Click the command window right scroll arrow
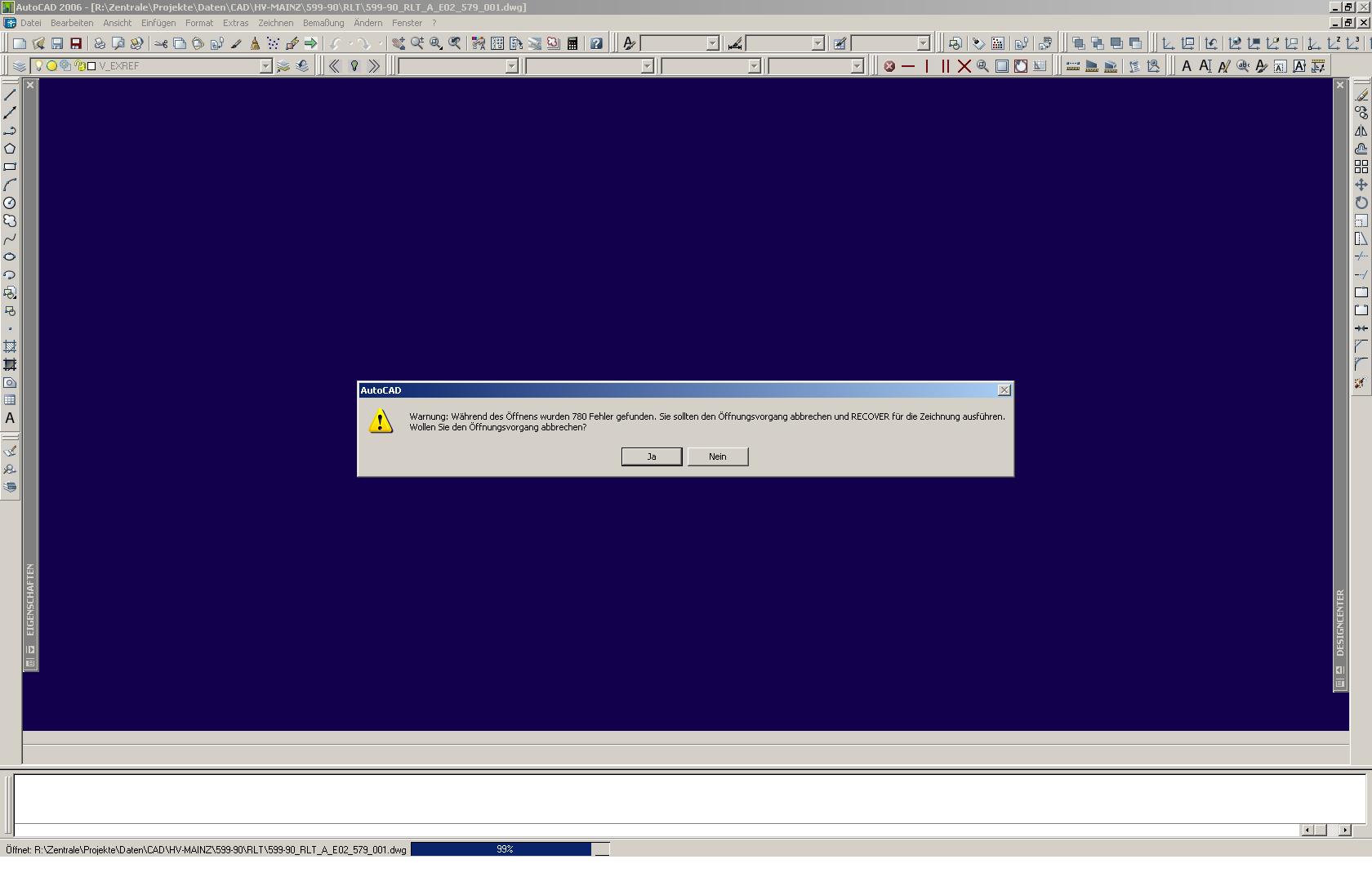 tap(1344, 830)
